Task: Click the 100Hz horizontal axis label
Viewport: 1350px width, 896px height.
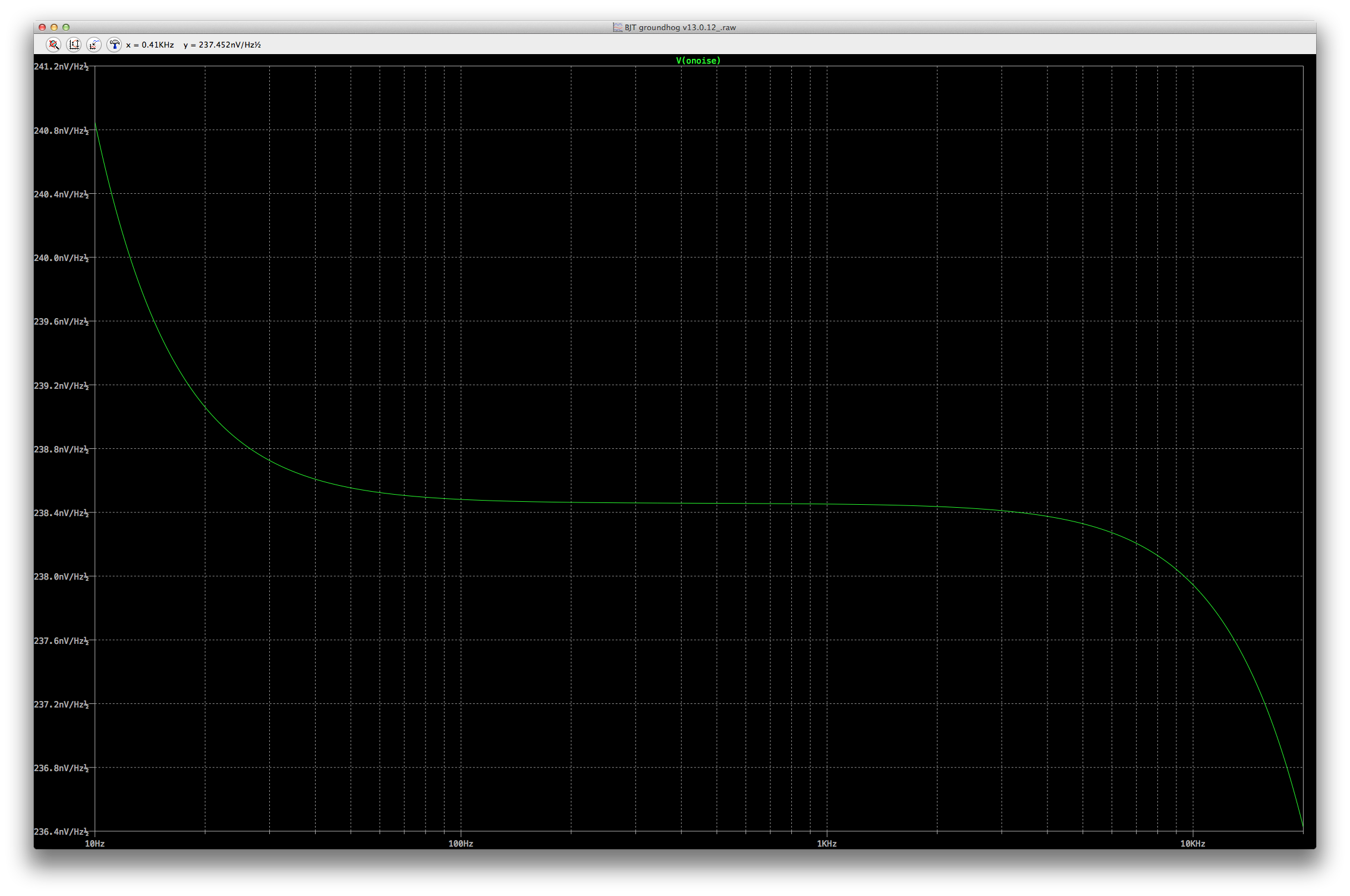Action: point(461,844)
